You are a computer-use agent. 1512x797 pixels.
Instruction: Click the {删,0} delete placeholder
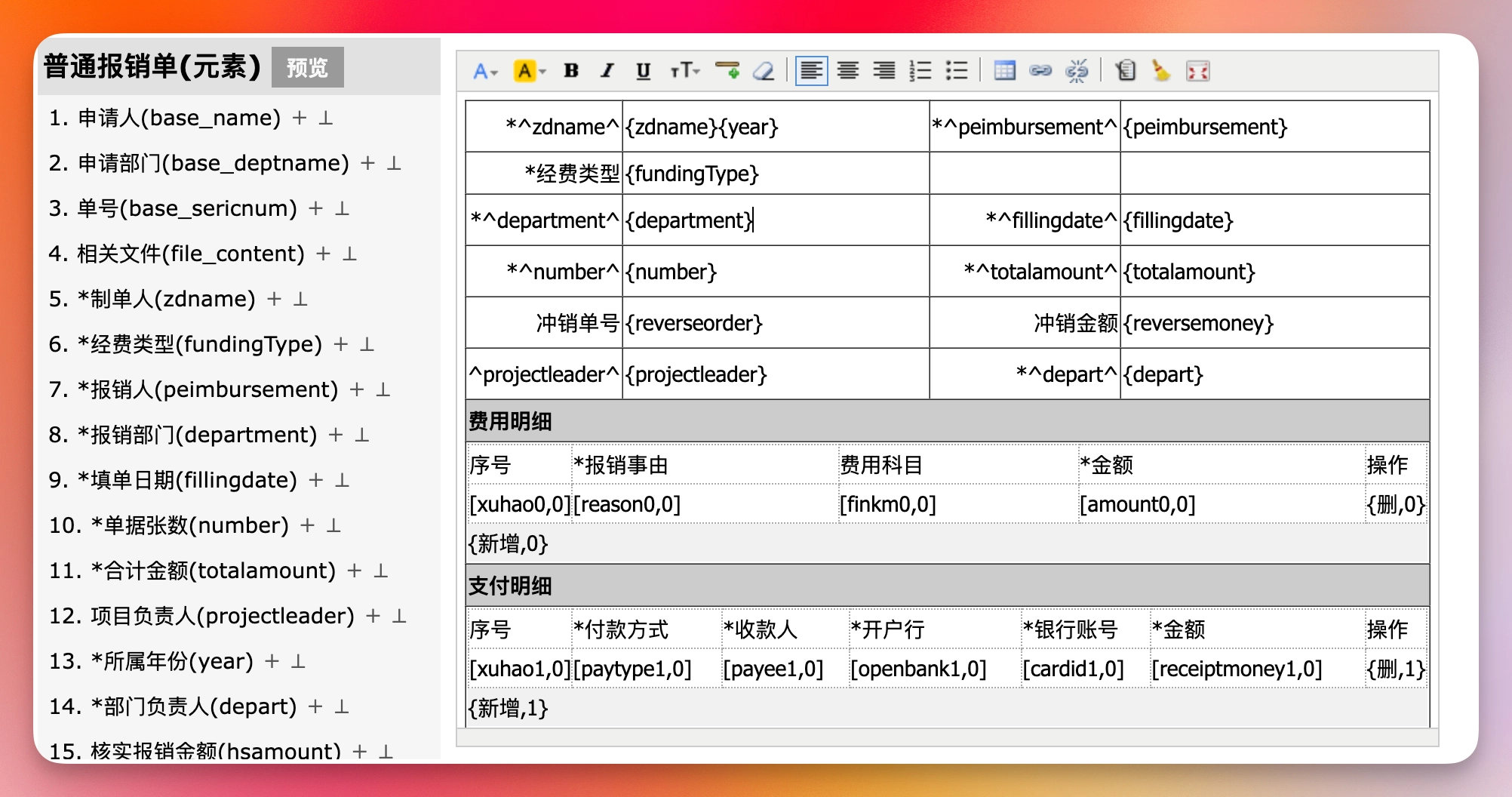pos(1396,504)
